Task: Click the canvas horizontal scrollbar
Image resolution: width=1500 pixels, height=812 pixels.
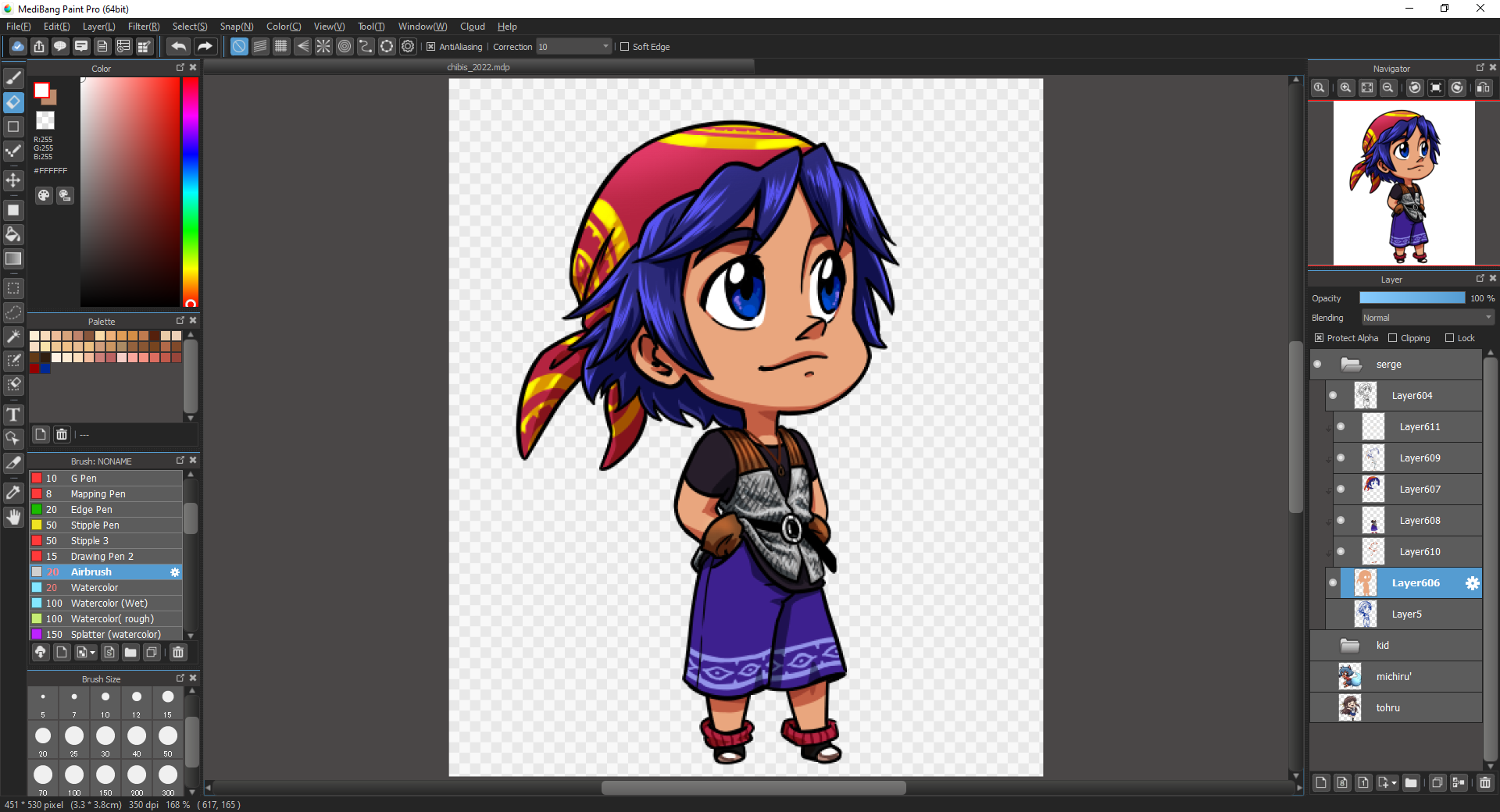Action: click(754, 788)
